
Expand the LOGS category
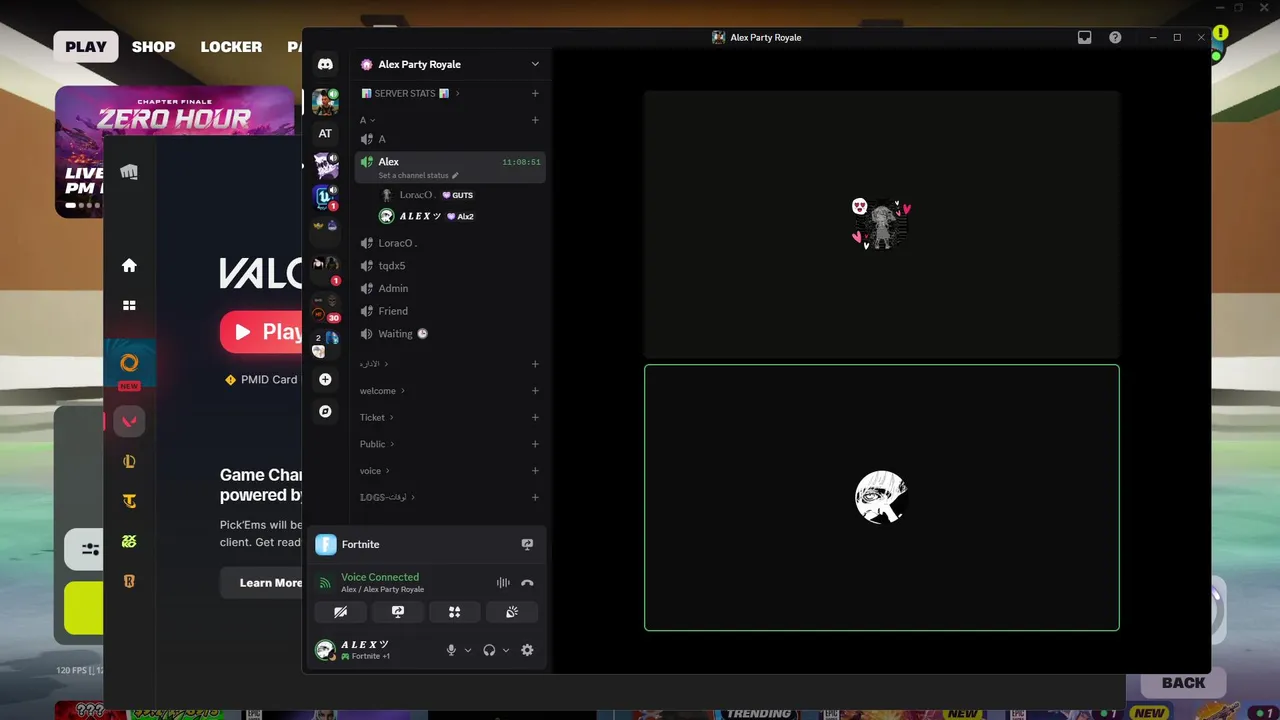pos(387,497)
